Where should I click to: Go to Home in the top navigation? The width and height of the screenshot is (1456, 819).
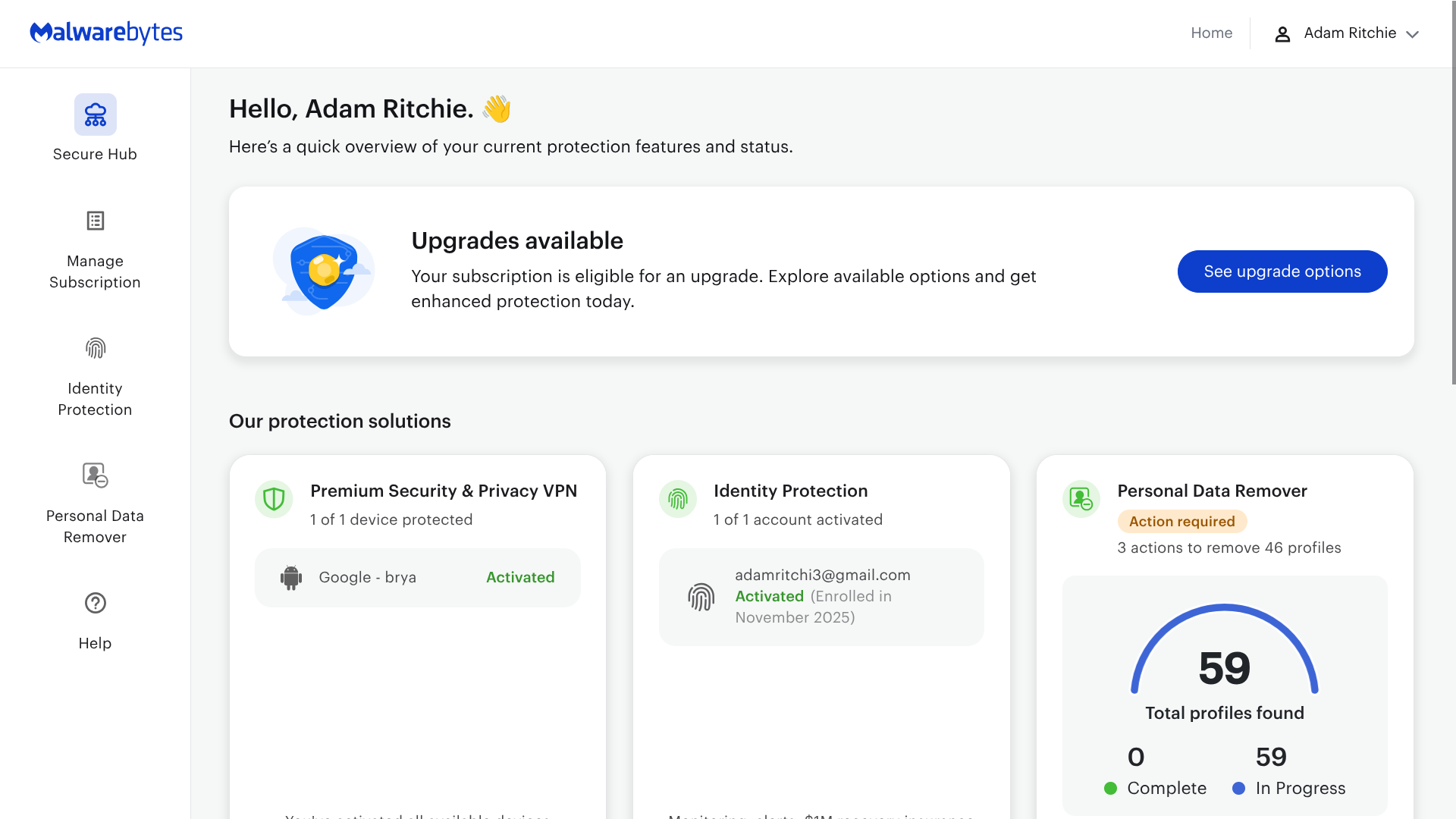pyautogui.click(x=1212, y=33)
